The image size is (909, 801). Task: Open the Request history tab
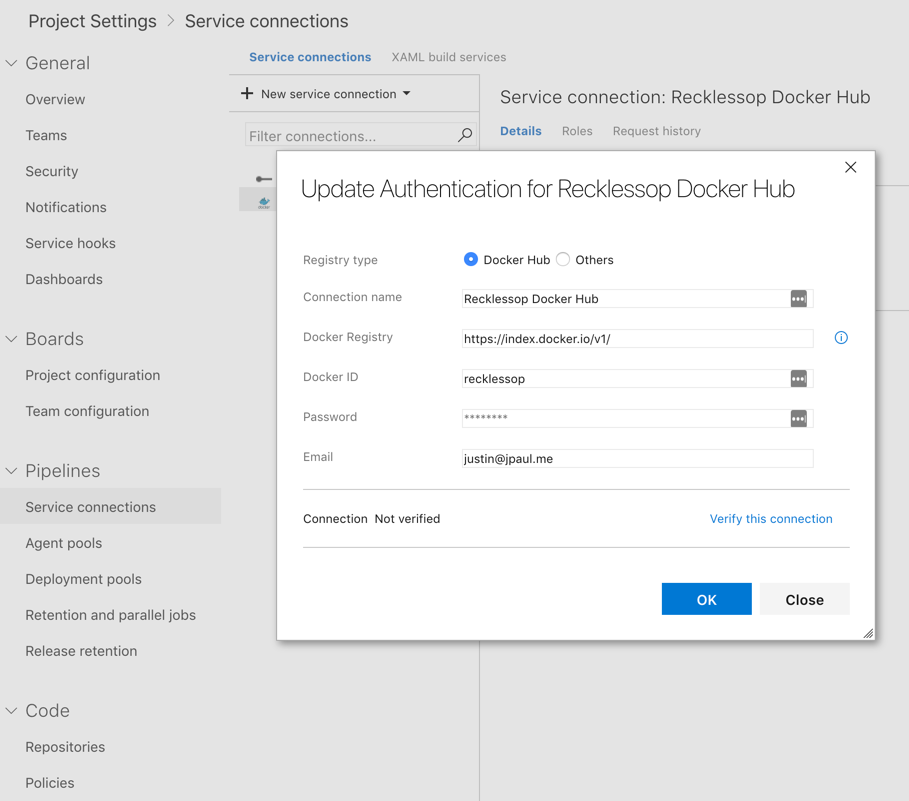coord(657,131)
